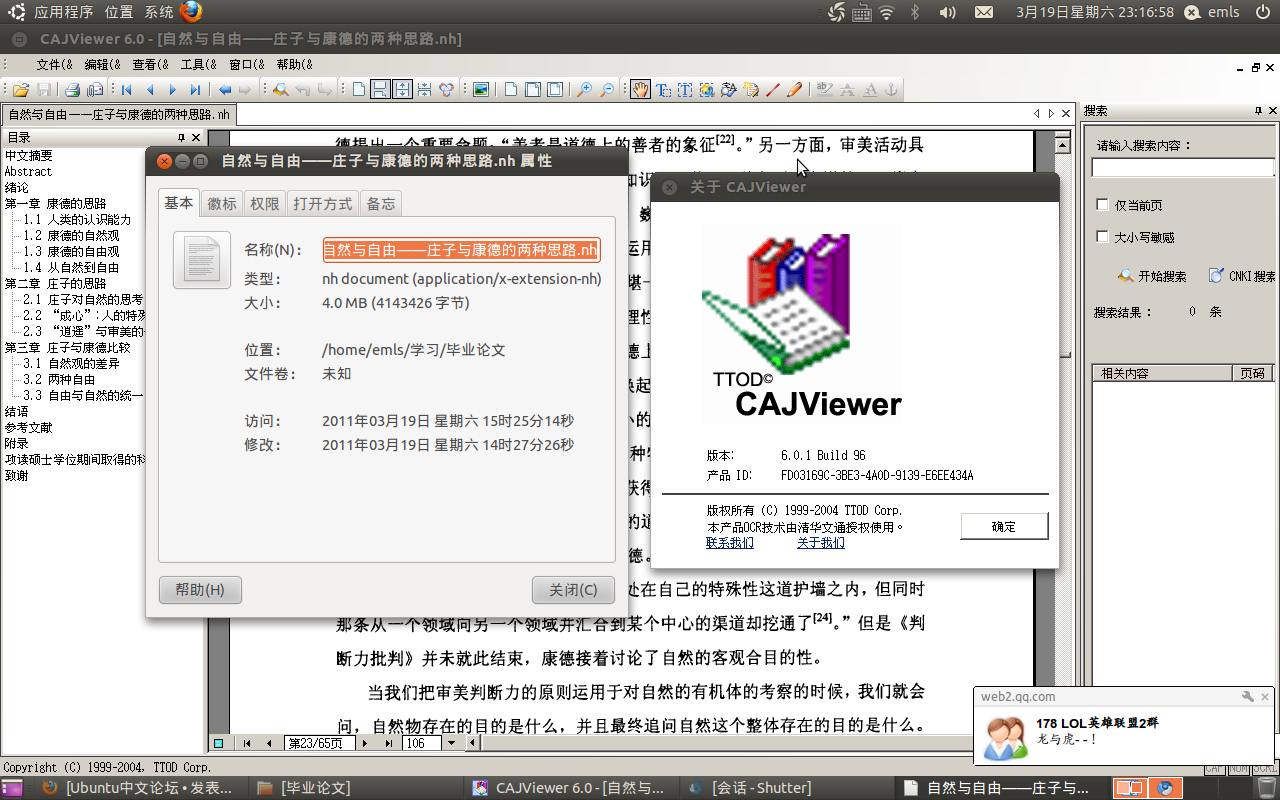Switch to the 备忘 tab
Viewport: 1280px width, 800px height.
coord(381,203)
